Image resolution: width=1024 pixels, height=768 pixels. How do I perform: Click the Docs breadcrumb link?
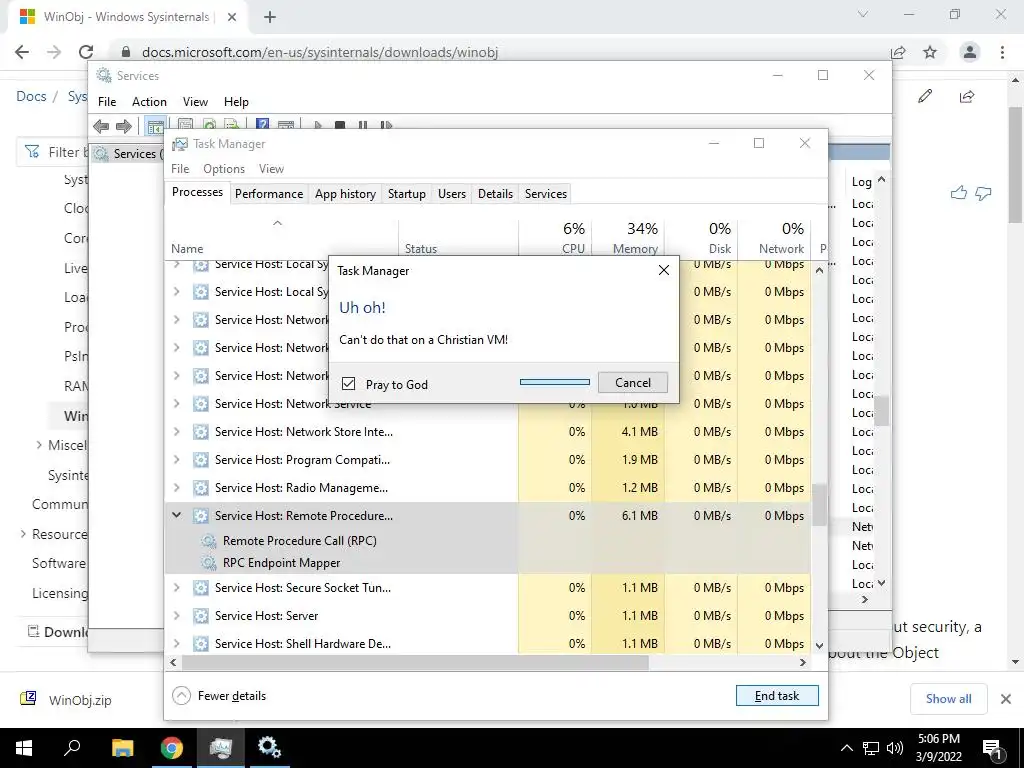pos(31,96)
